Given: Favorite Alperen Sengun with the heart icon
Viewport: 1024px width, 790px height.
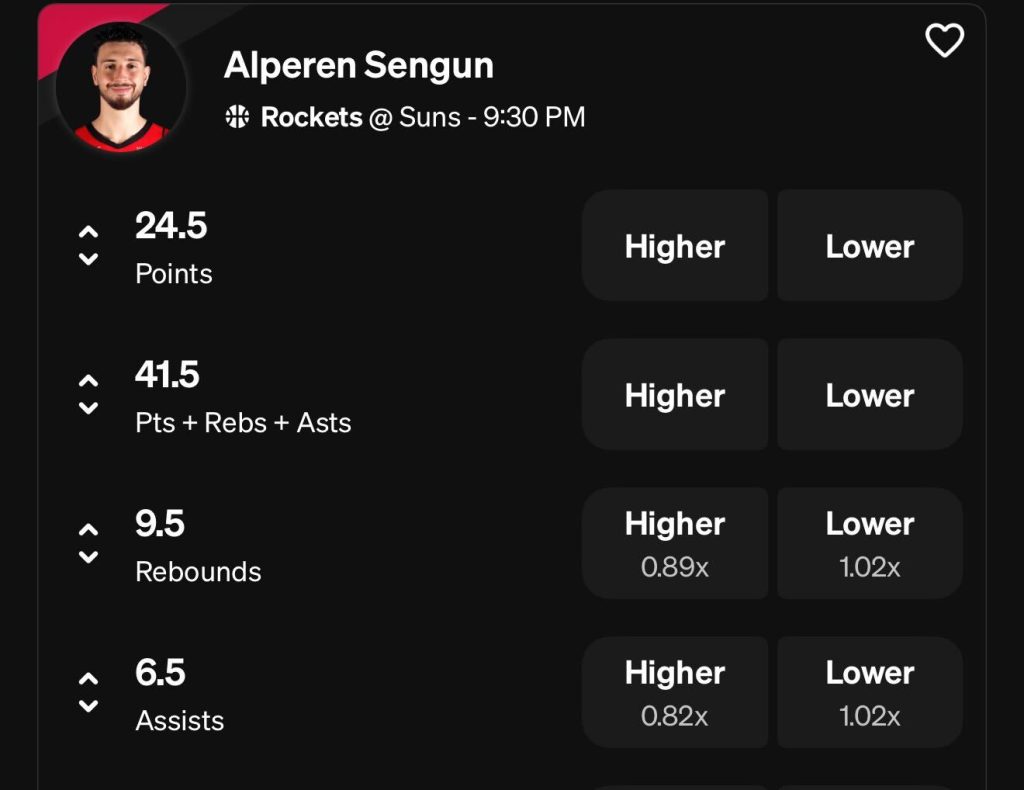Looking at the screenshot, I should [944, 41].
